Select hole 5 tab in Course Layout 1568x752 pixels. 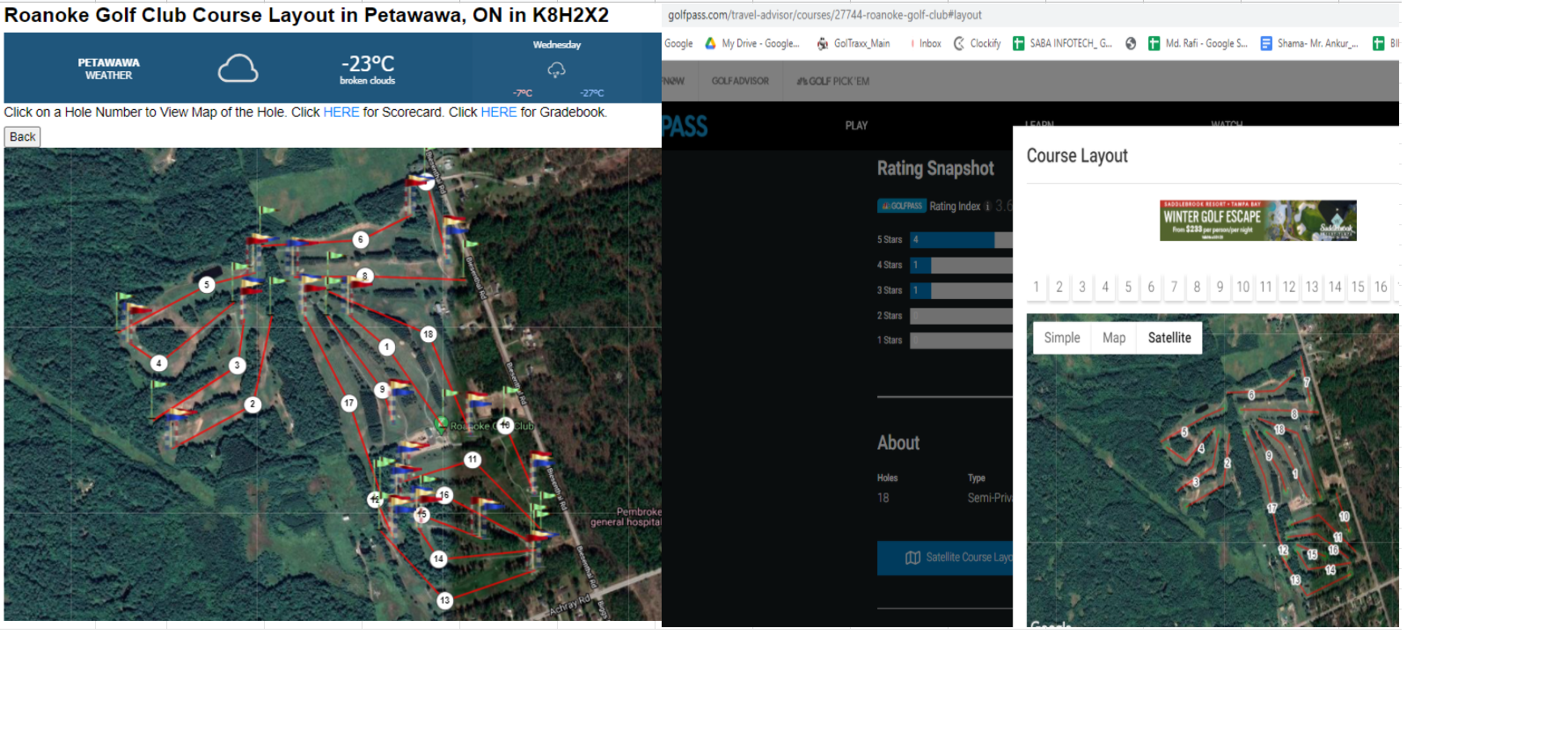(1128, 287)
